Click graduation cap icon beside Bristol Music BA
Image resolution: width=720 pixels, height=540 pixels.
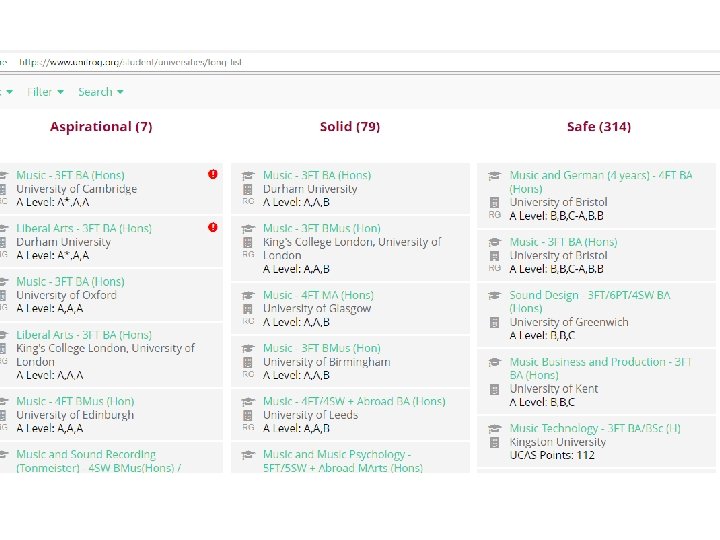[495, 242]
